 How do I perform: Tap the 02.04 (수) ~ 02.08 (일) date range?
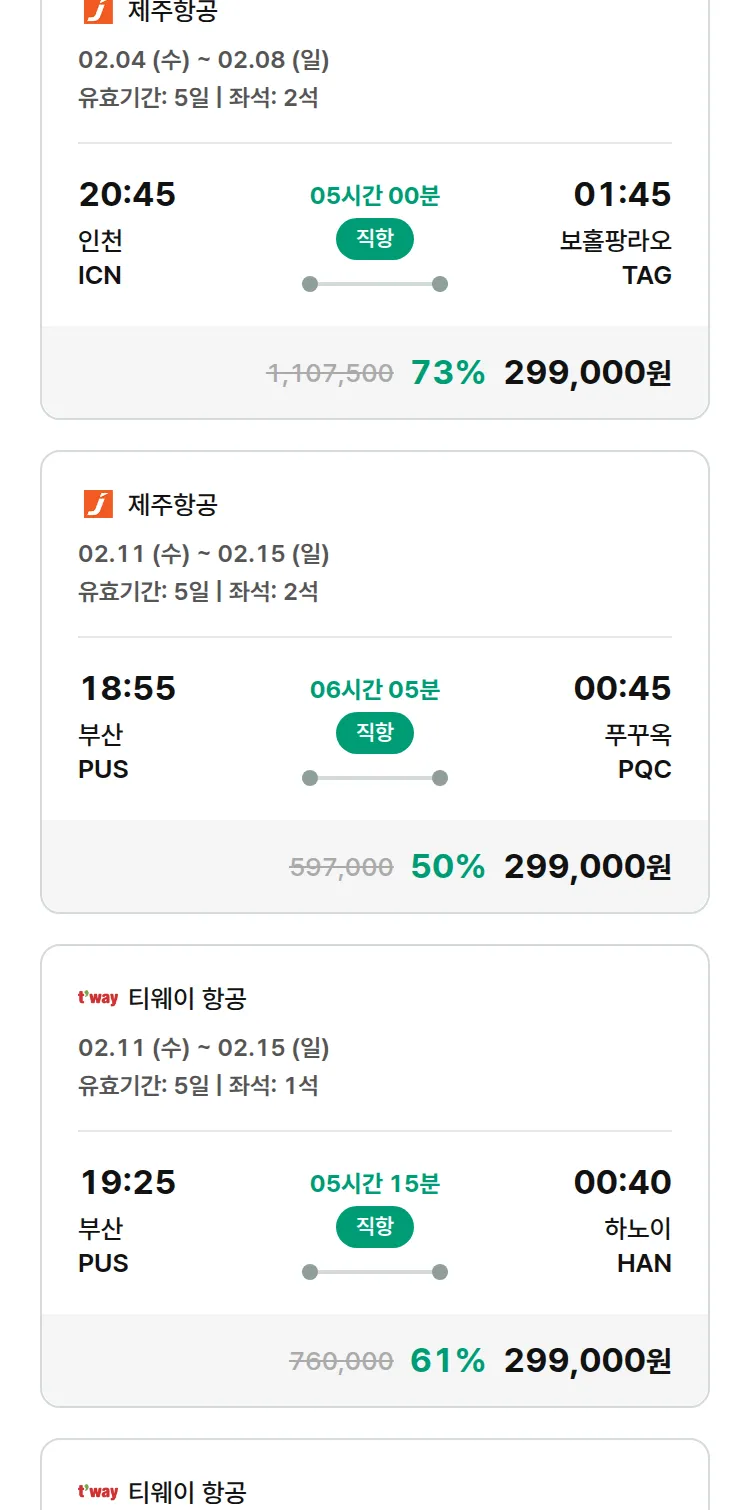(x=204, y=60)
